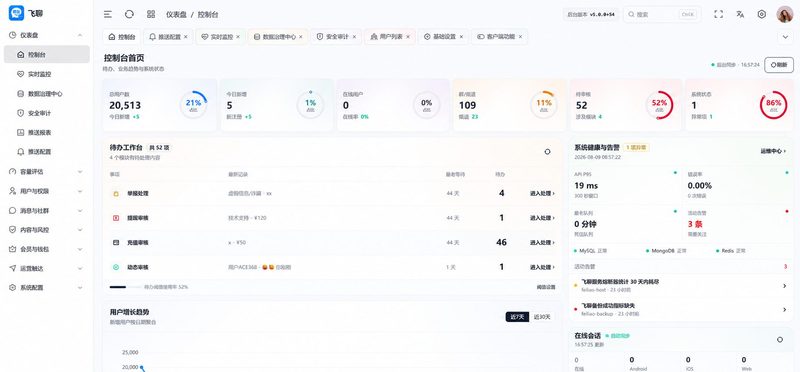Screen dimensions: 800x372
Task: Open 实时监控 in the sidebar
Action: [46, 74]
